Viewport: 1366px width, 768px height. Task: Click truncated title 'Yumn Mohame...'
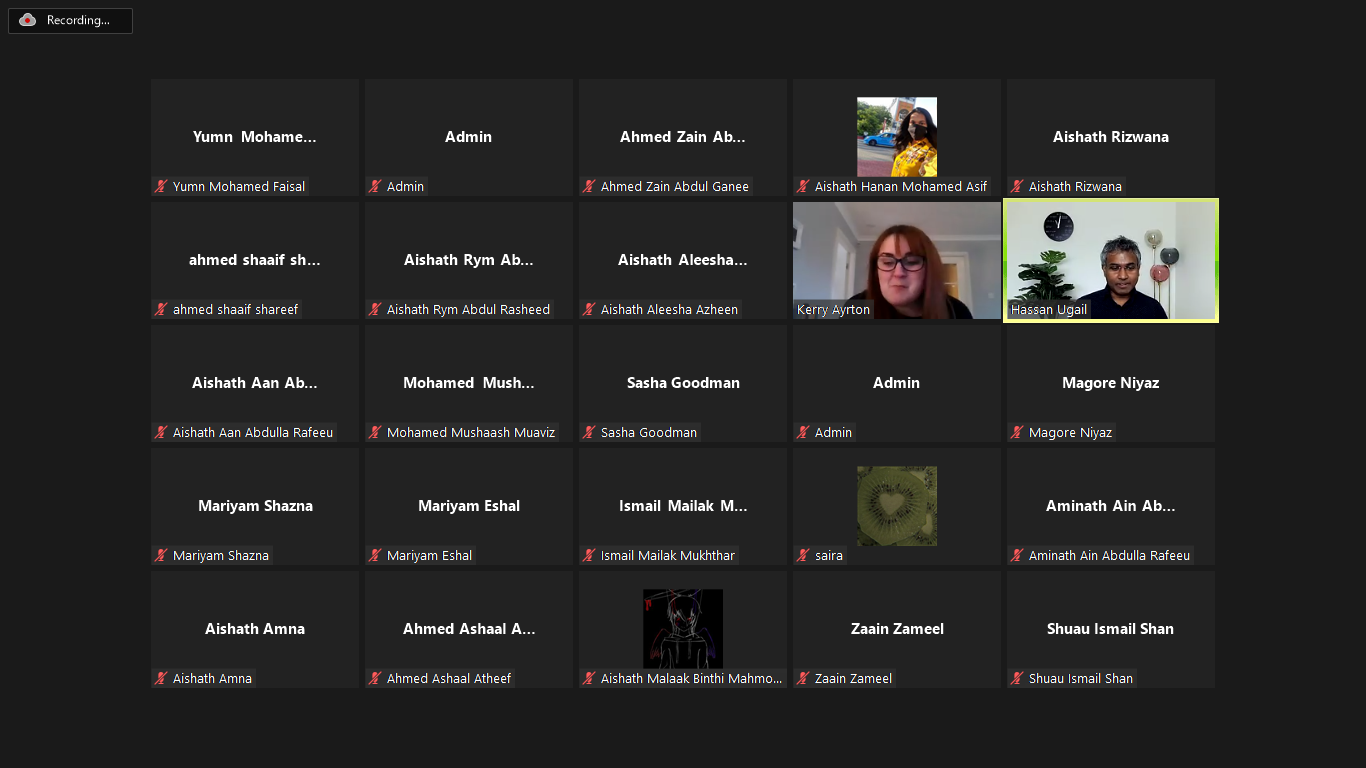click(x=255, y=137)
